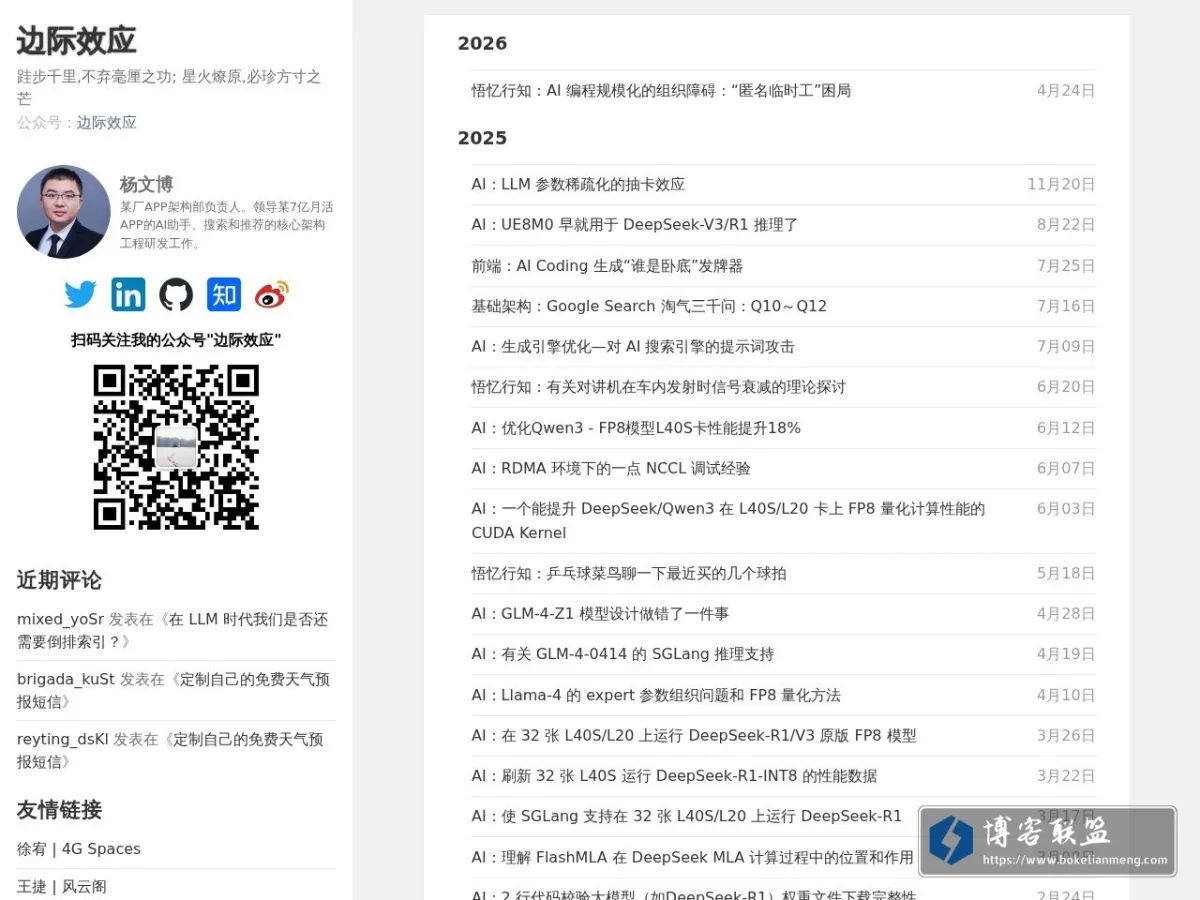Open the Twitter profile icon
Viewport: 1200px width, 900px height.
coord(80,294)
